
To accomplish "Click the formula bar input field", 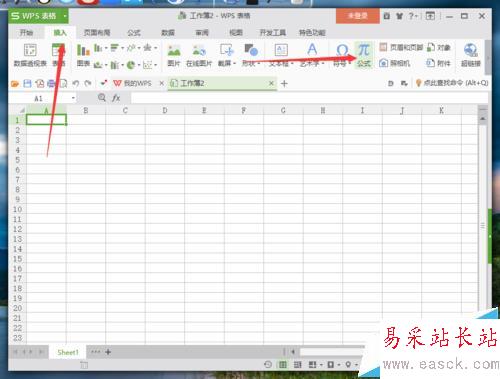I will (310, 98).
